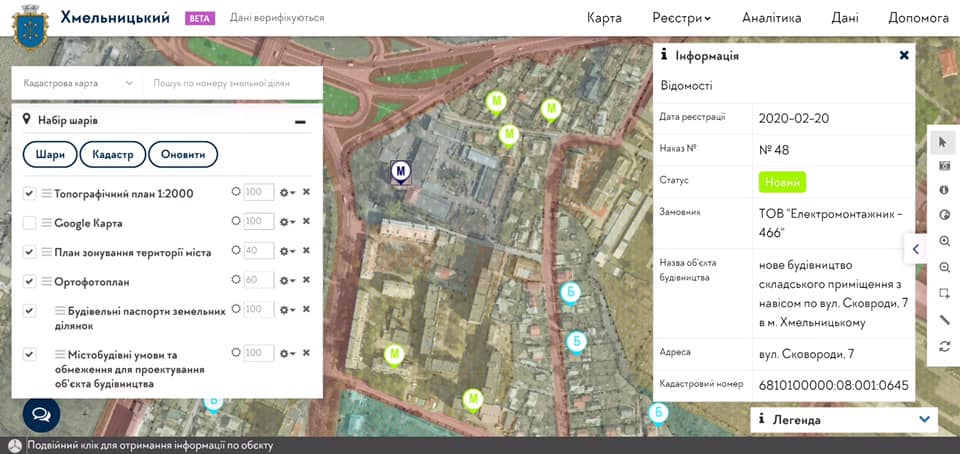
Task: Click the refresh map icon
Action: 944,346
